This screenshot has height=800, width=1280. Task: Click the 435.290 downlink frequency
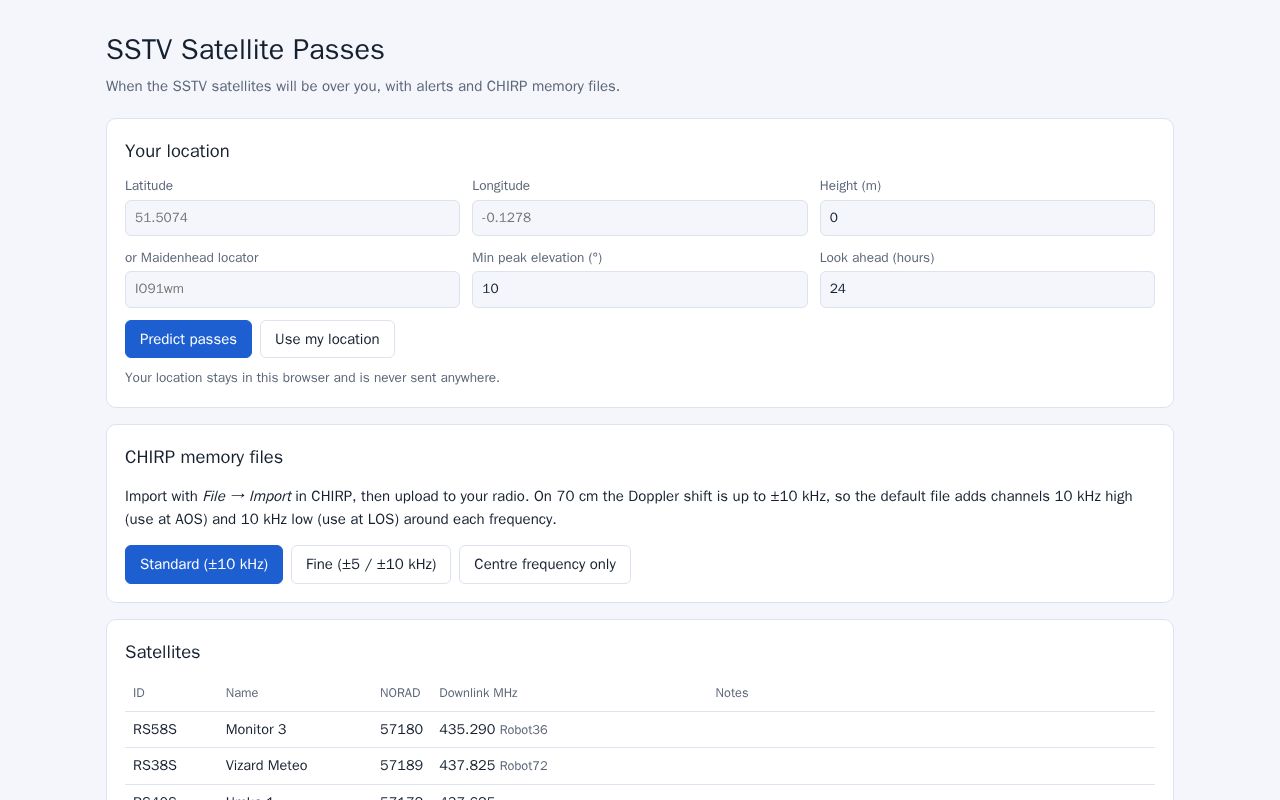point(467,730)
